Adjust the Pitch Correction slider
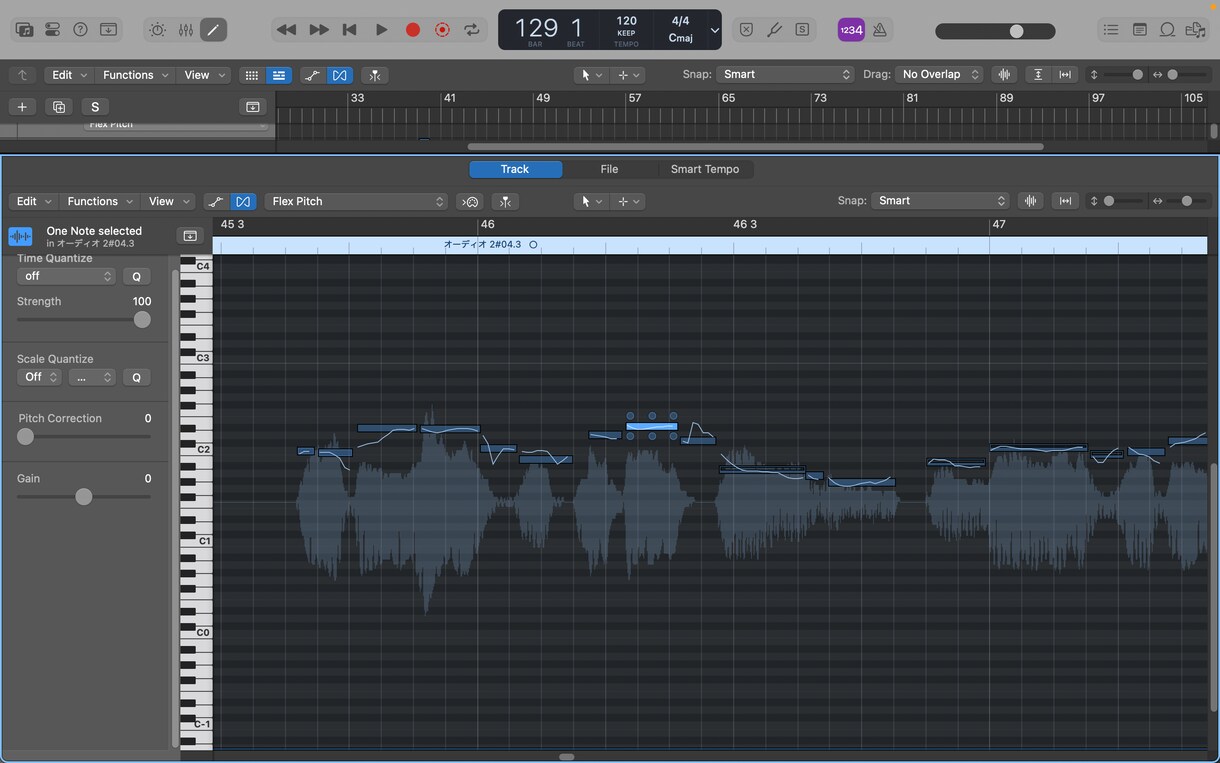 pyautogui.click(x=84, y=436)
